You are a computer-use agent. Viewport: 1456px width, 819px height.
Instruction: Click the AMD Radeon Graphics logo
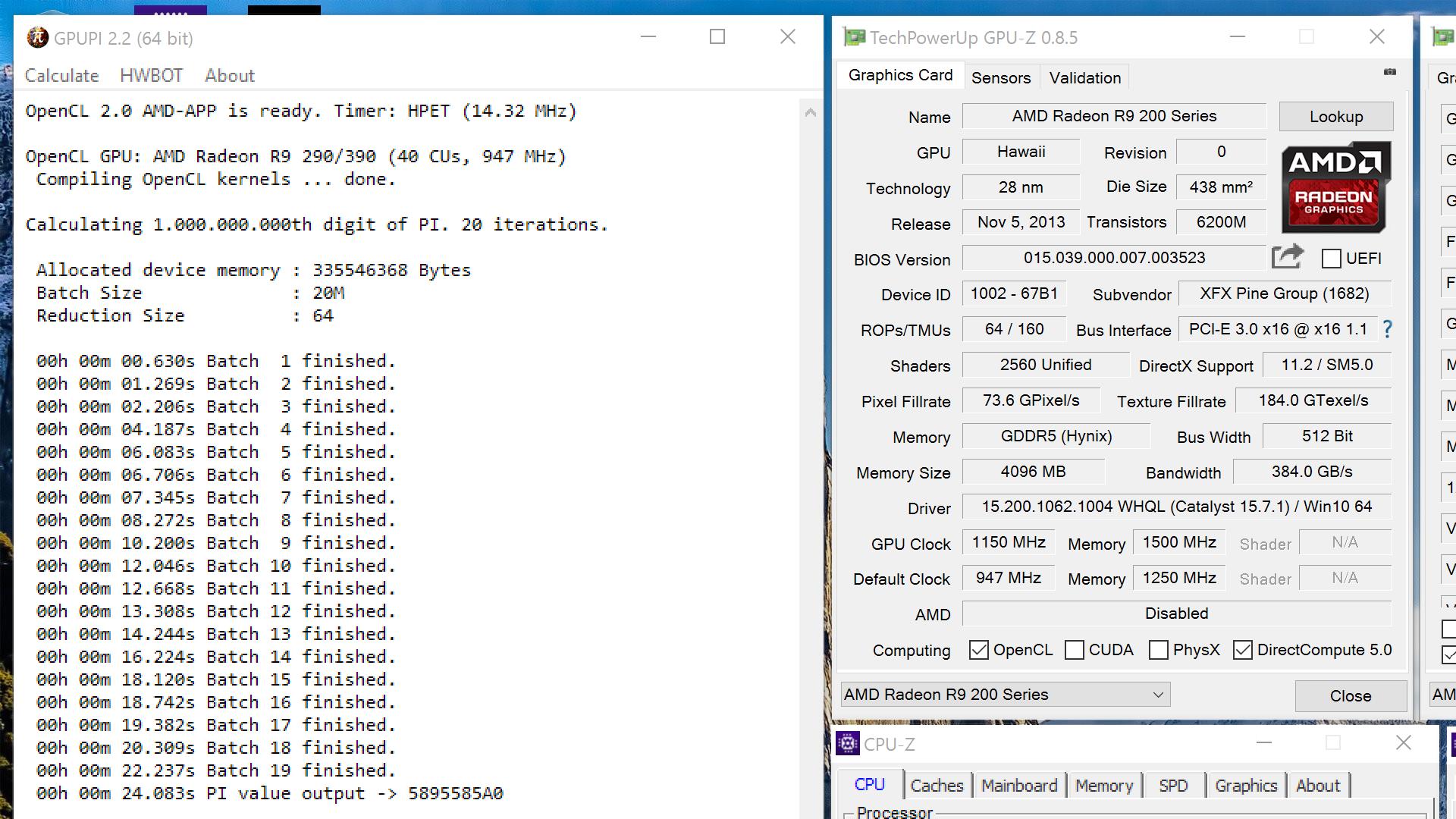click(1336, 187)
